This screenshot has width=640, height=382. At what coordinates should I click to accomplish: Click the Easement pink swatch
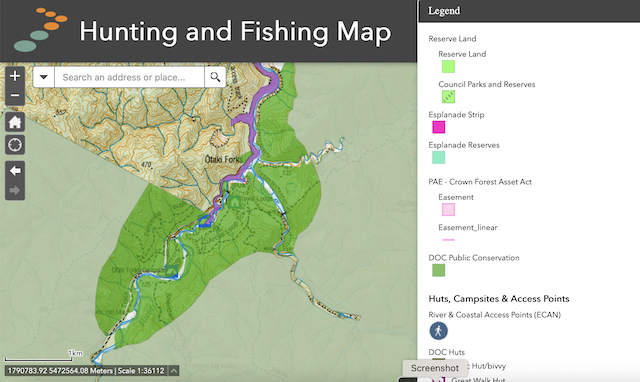click(448, 209)
